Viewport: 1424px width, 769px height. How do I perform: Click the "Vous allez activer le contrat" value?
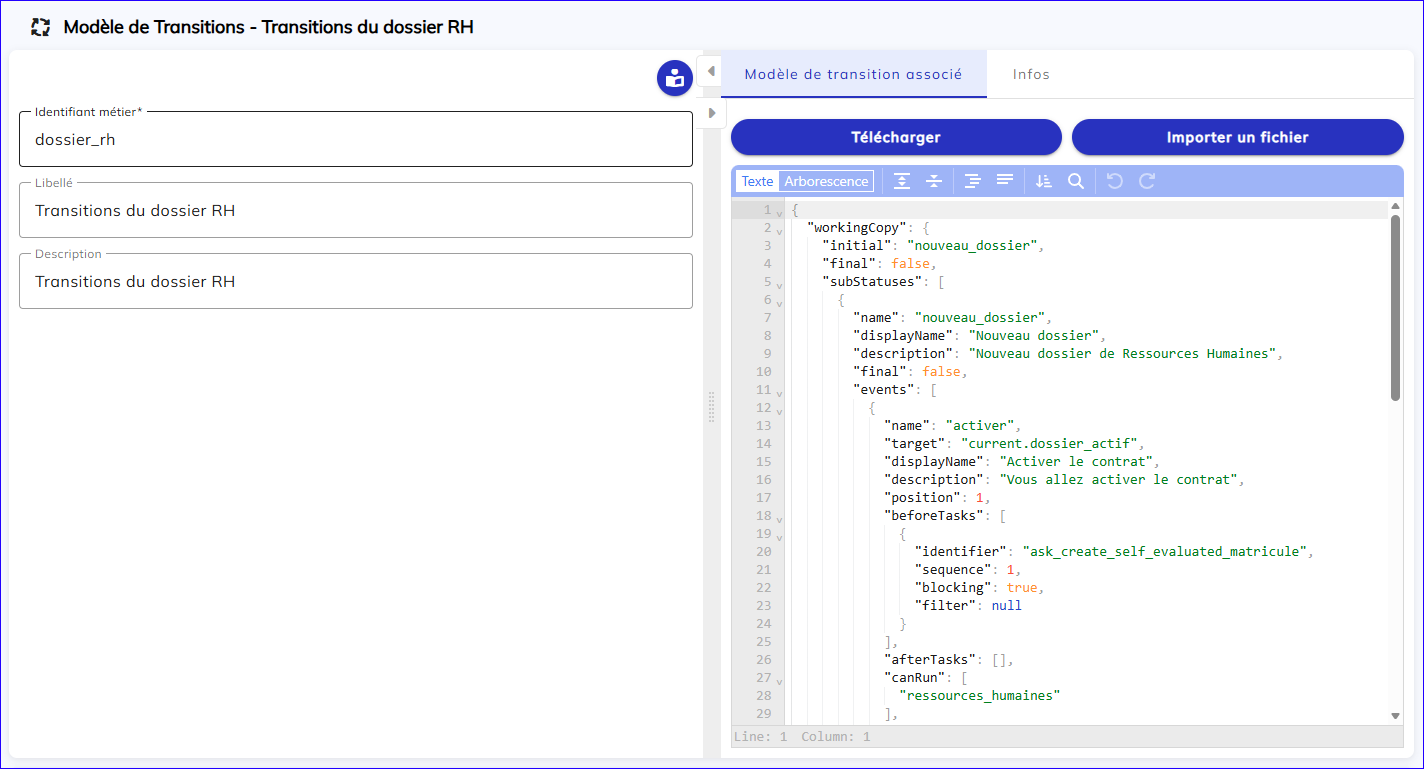[1119, 479]
